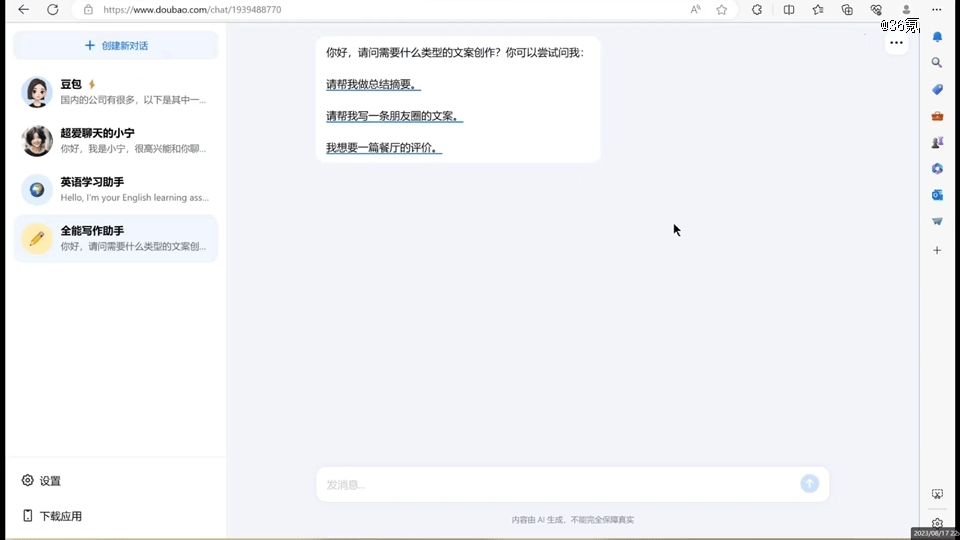Open 设置 settings in the left panel
The image size is (960, 540).
coord(42,481)
